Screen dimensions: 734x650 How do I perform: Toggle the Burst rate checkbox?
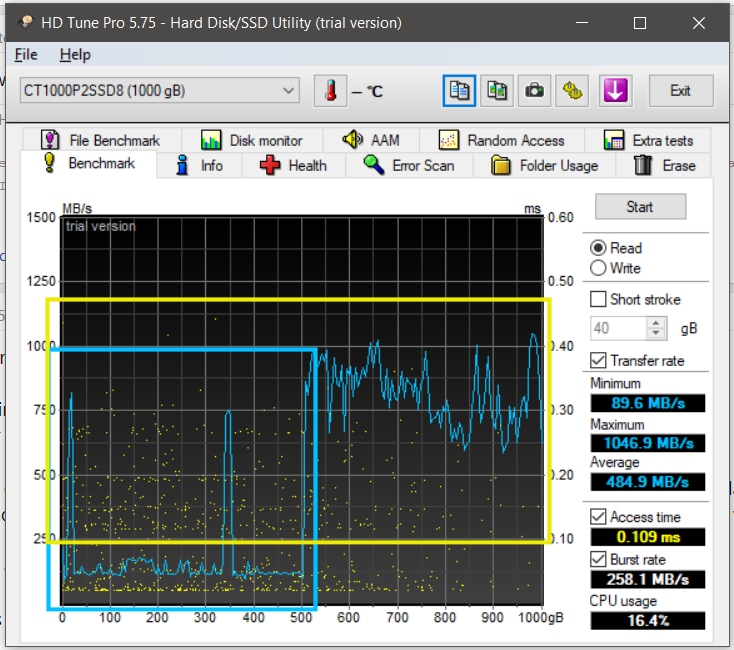click(x=598, y=559)
